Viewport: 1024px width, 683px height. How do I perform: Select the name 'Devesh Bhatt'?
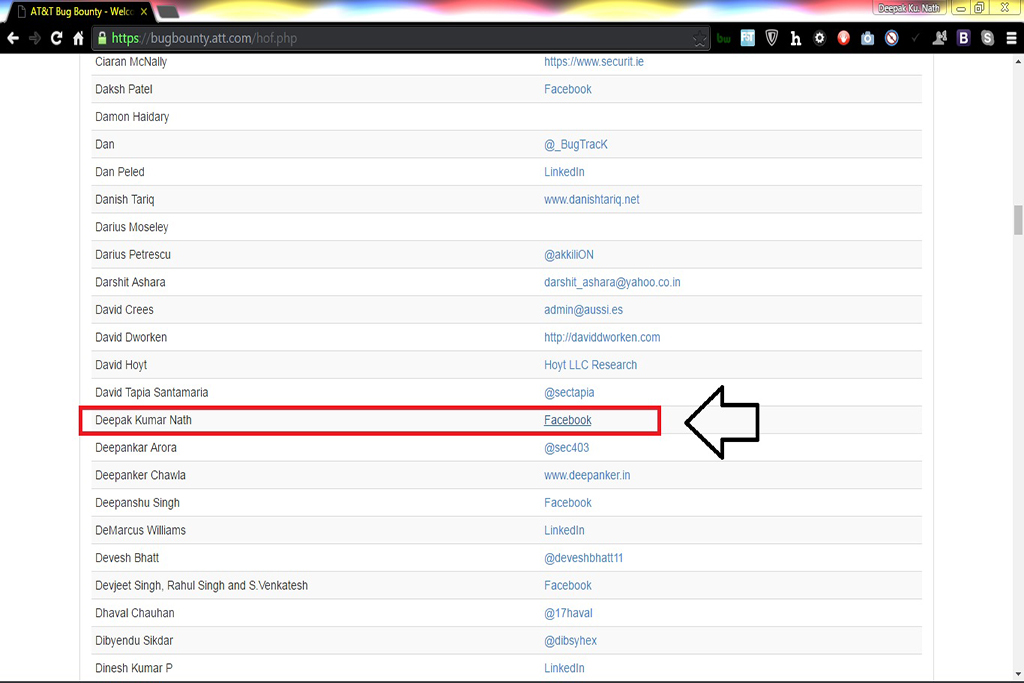[127, 558]
